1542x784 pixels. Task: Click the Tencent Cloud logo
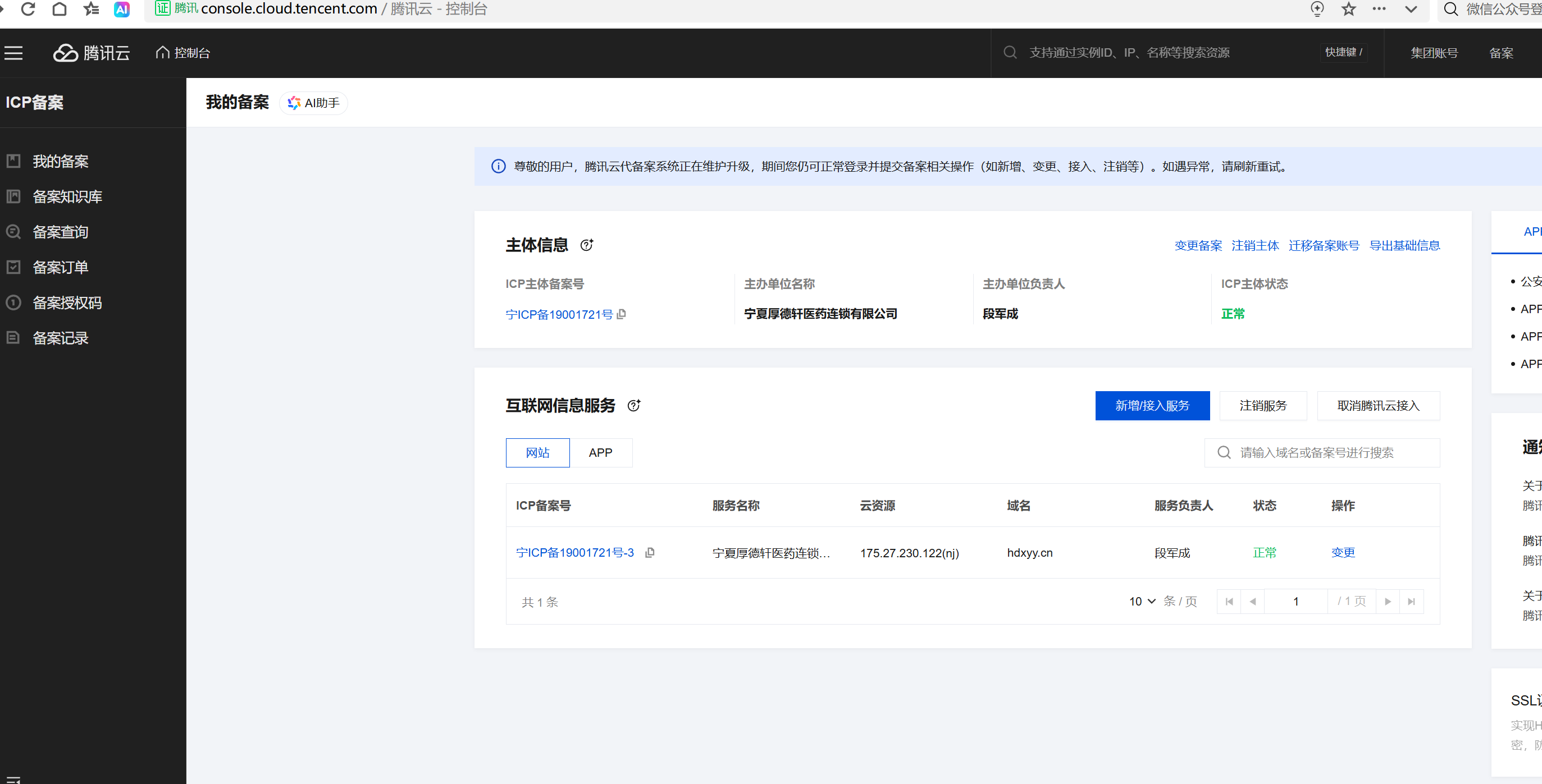92,53
